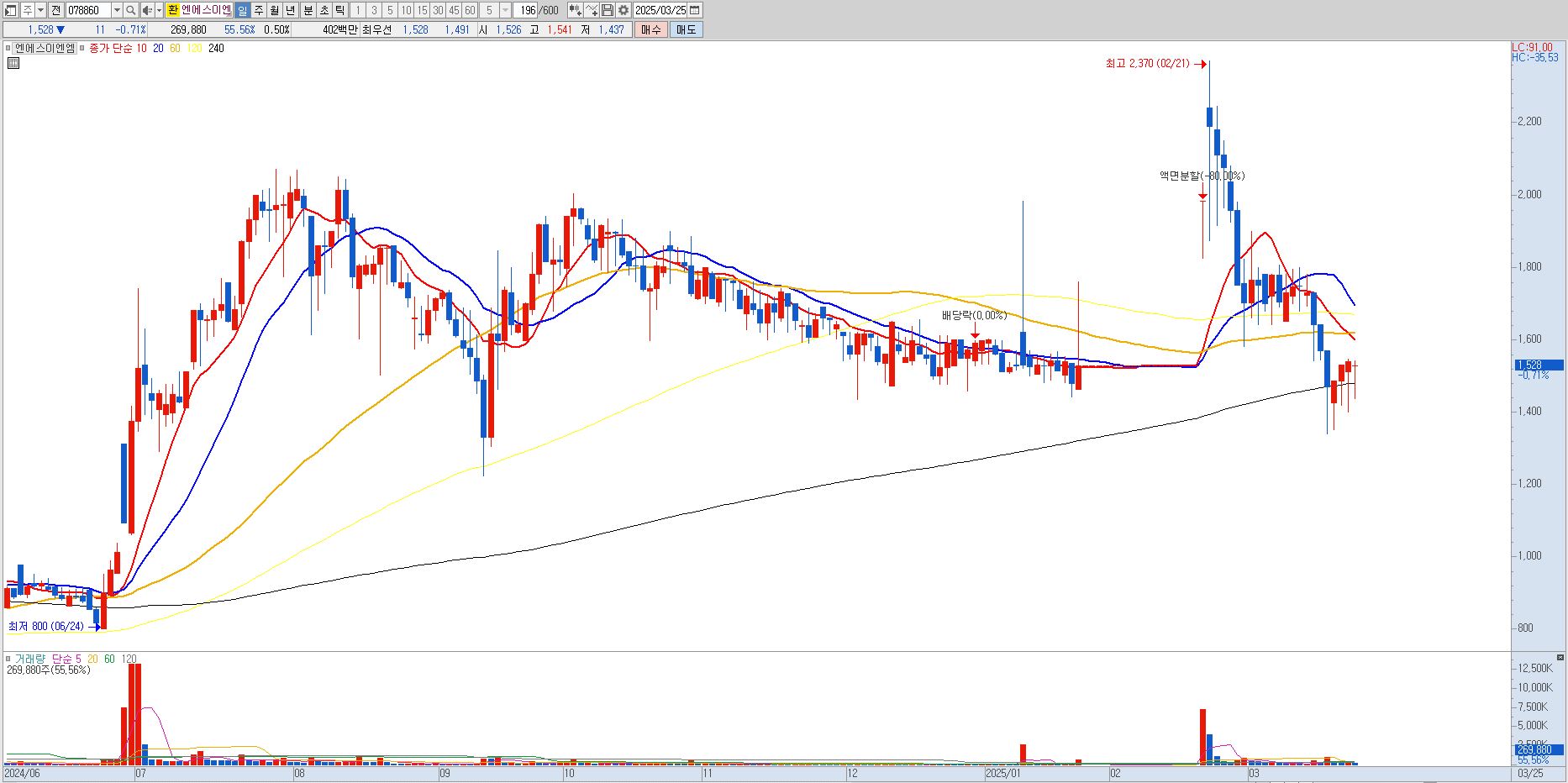Switch chart to weekly (주) period
This screenshot has width=1568, height=783.
258,10
